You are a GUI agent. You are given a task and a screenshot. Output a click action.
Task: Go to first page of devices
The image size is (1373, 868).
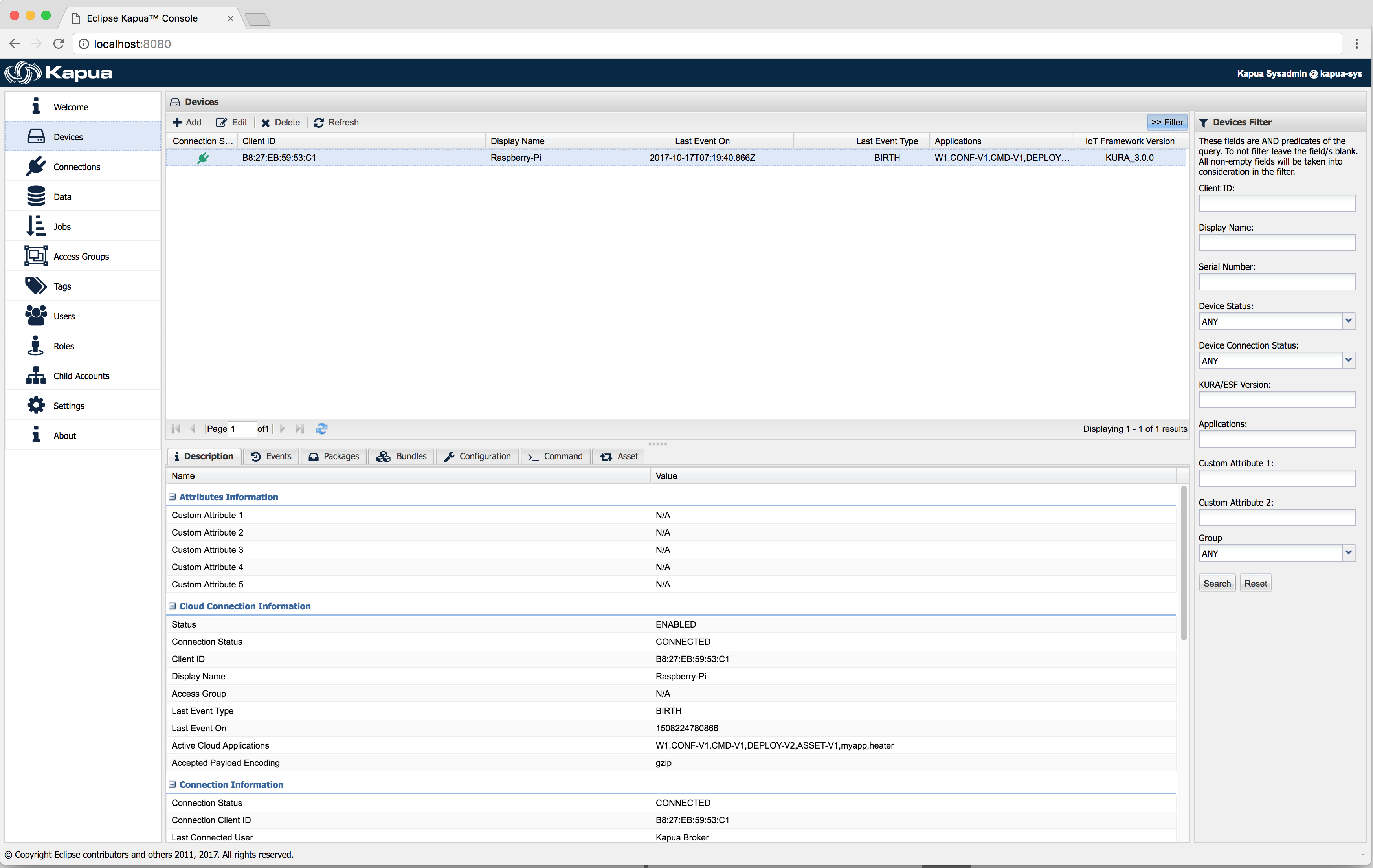[176, 429]
